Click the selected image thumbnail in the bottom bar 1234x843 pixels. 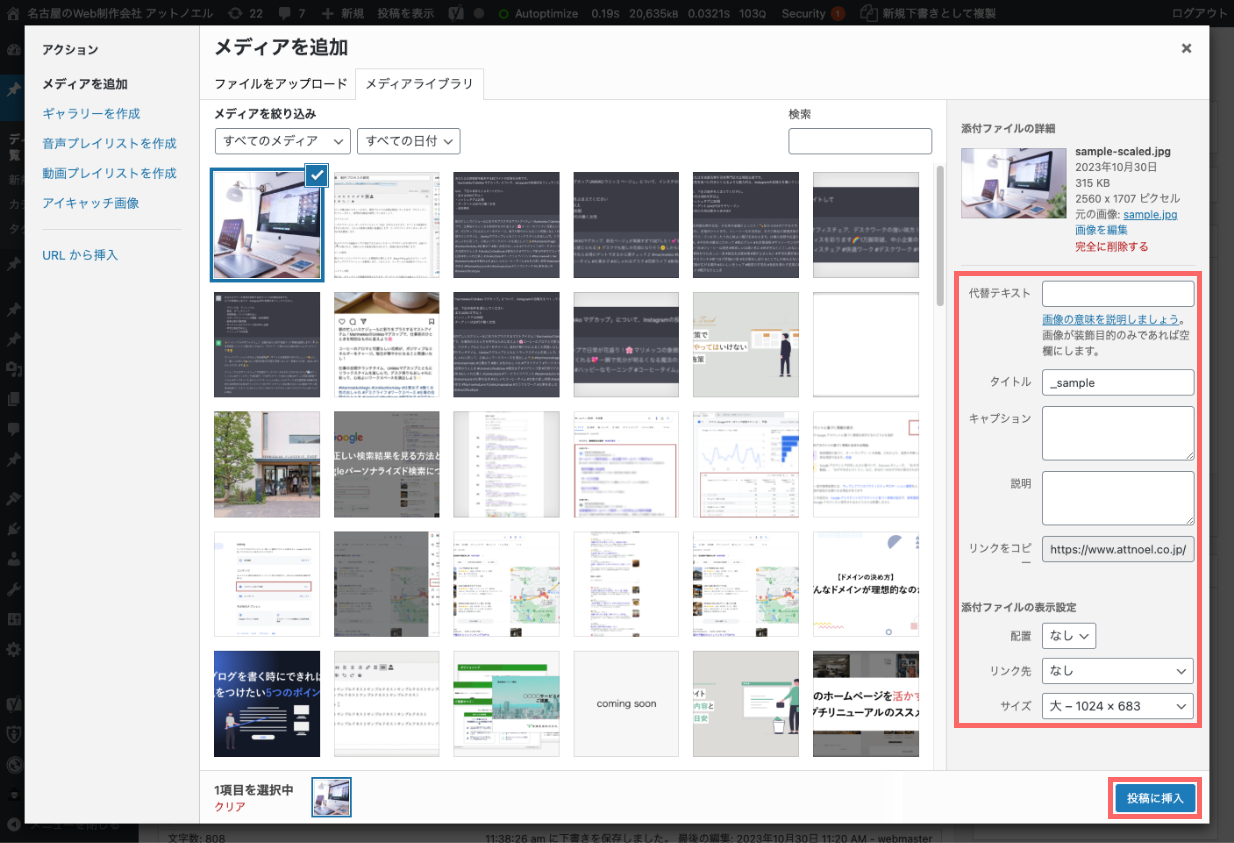(x=332, y=798)
